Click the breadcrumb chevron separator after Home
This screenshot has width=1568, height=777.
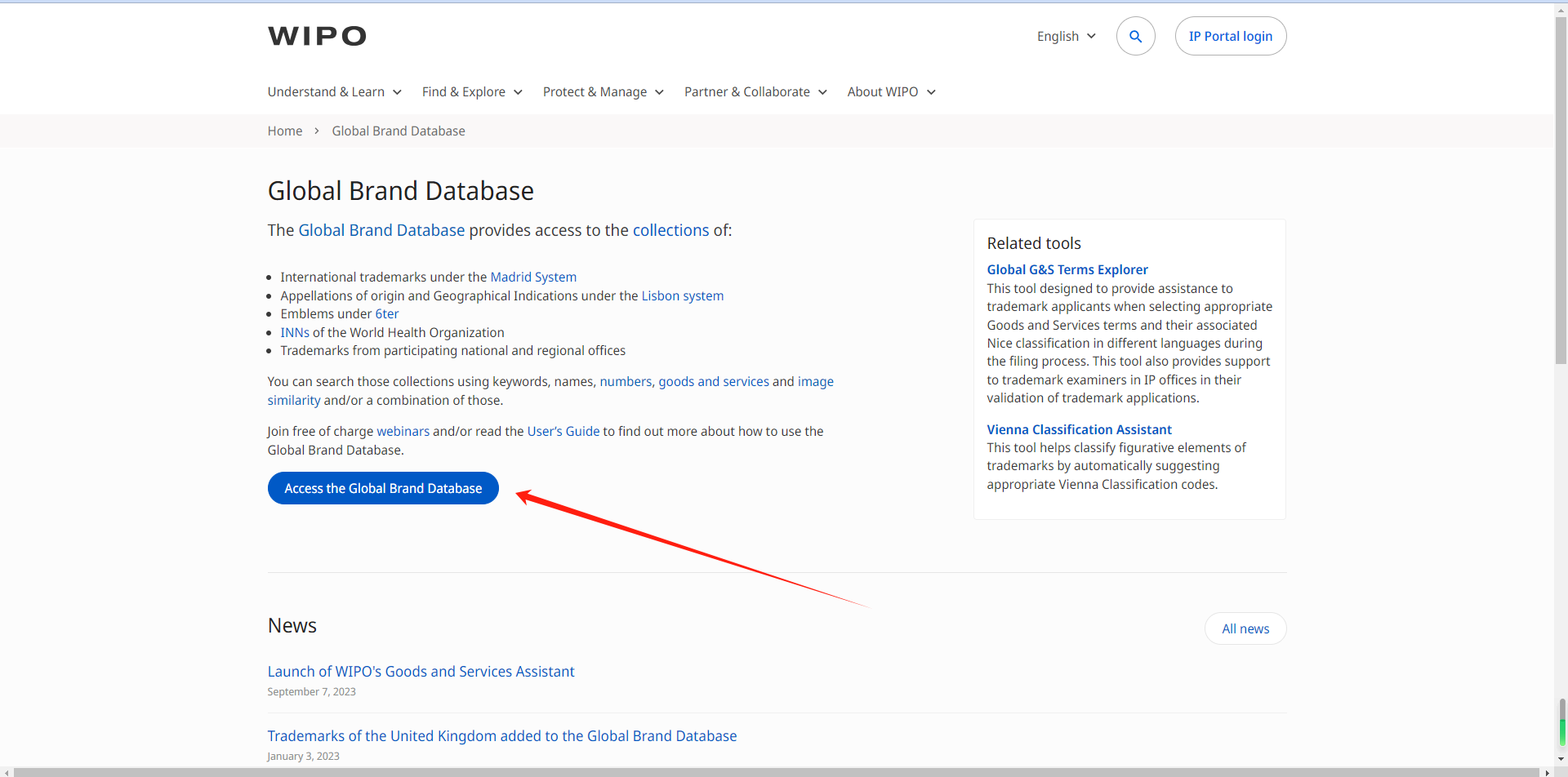[x=317, y=131]
